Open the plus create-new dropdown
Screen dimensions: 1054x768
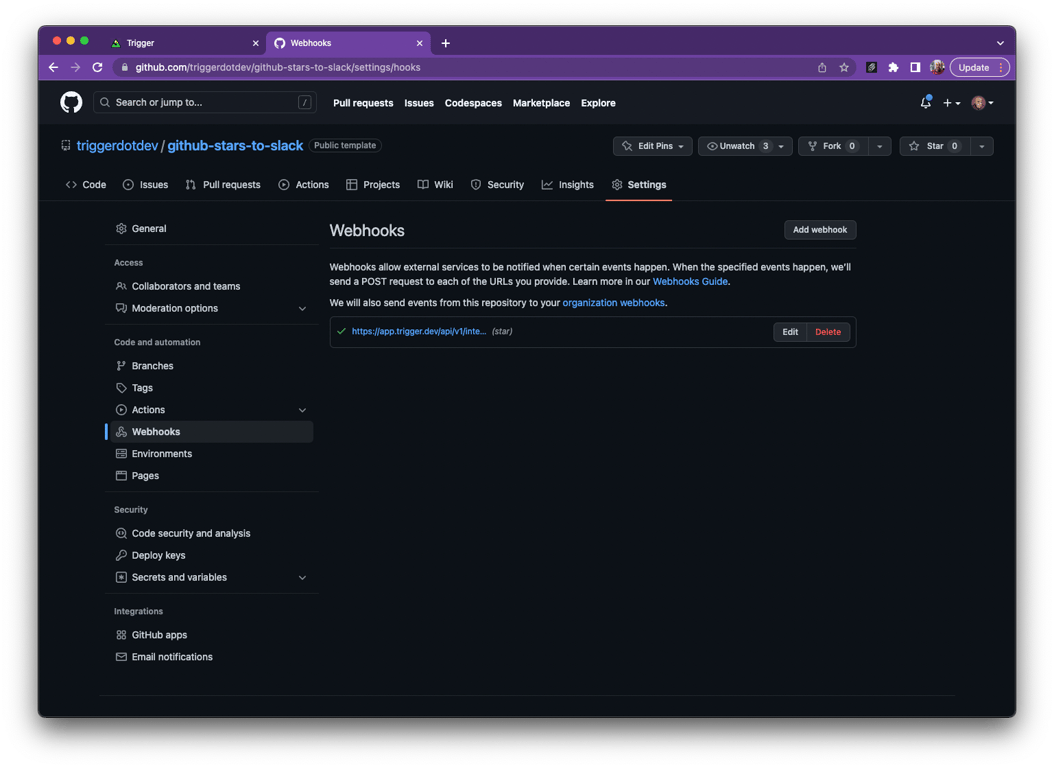tap(951, 103)
